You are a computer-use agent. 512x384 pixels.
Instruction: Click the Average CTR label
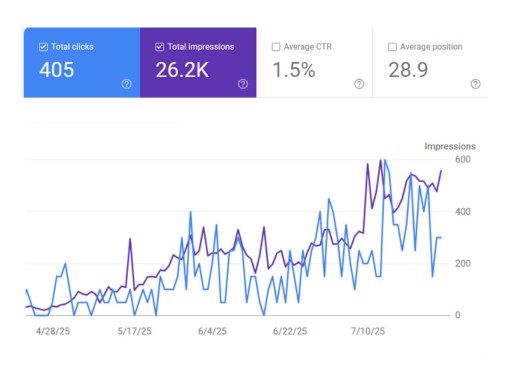pos(308,47)
